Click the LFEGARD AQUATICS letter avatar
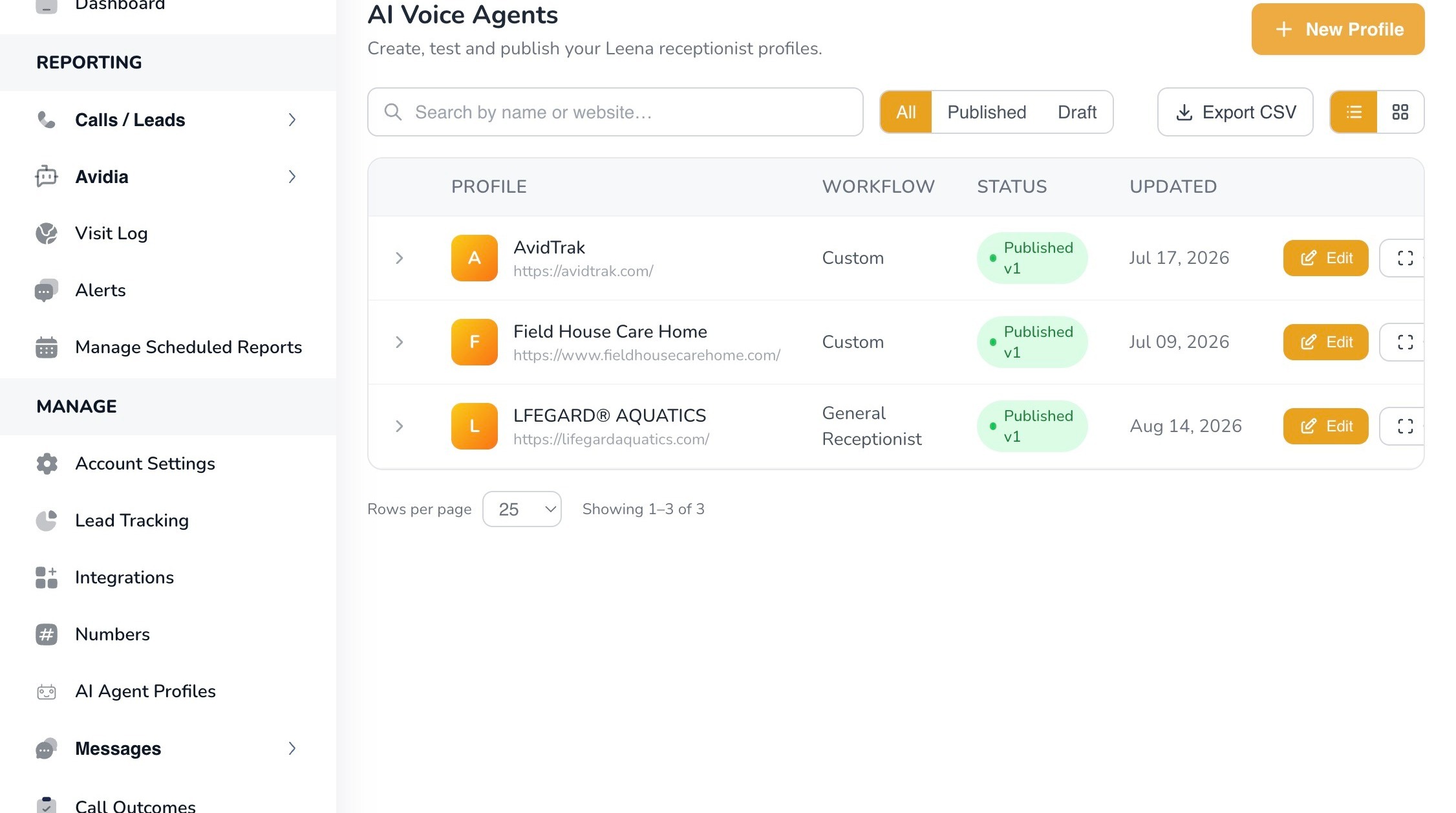The height and width of the screenshot is (813, 1456). click(x=475, y=426)
